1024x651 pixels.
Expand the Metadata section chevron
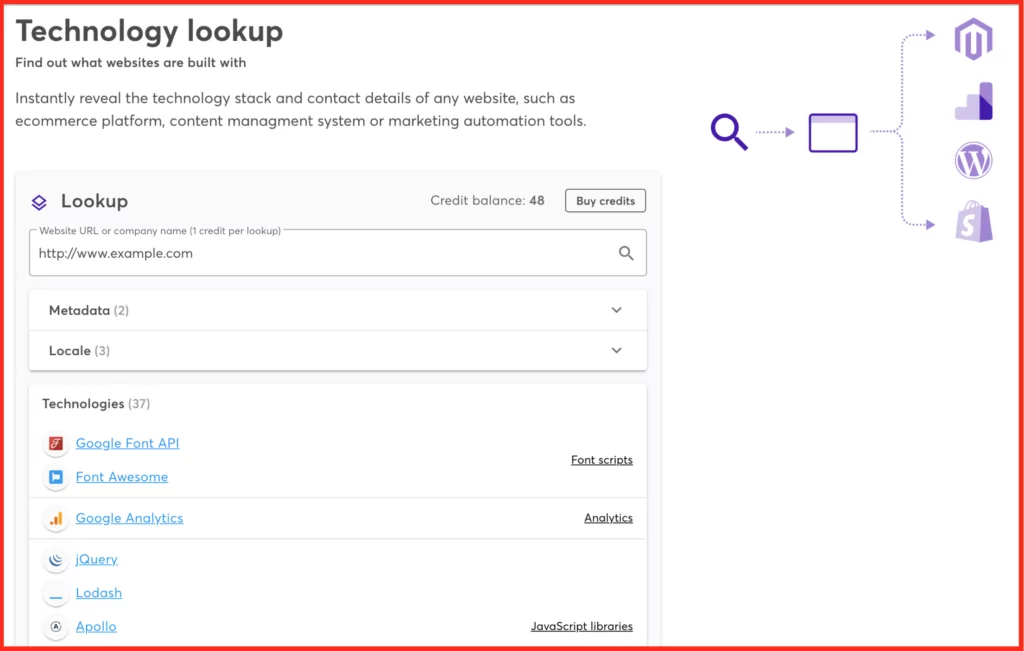[x=616, y=310]
